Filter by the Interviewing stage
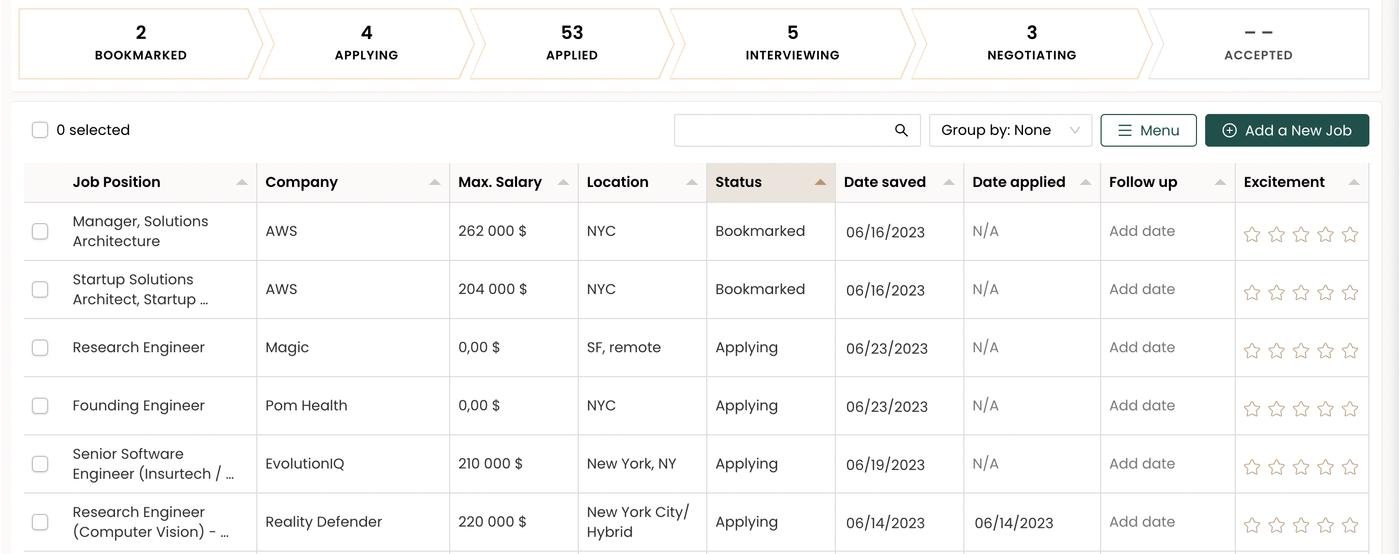 (792, 43)
